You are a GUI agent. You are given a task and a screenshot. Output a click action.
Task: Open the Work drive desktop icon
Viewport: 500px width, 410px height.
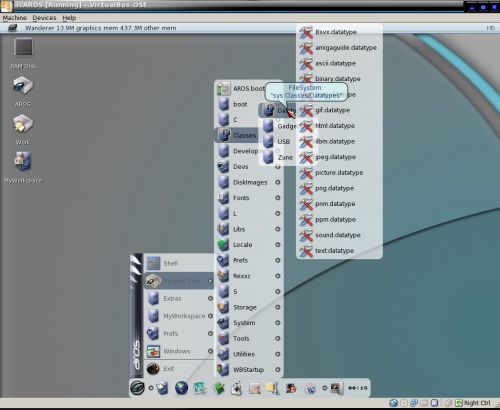point(23,124)
